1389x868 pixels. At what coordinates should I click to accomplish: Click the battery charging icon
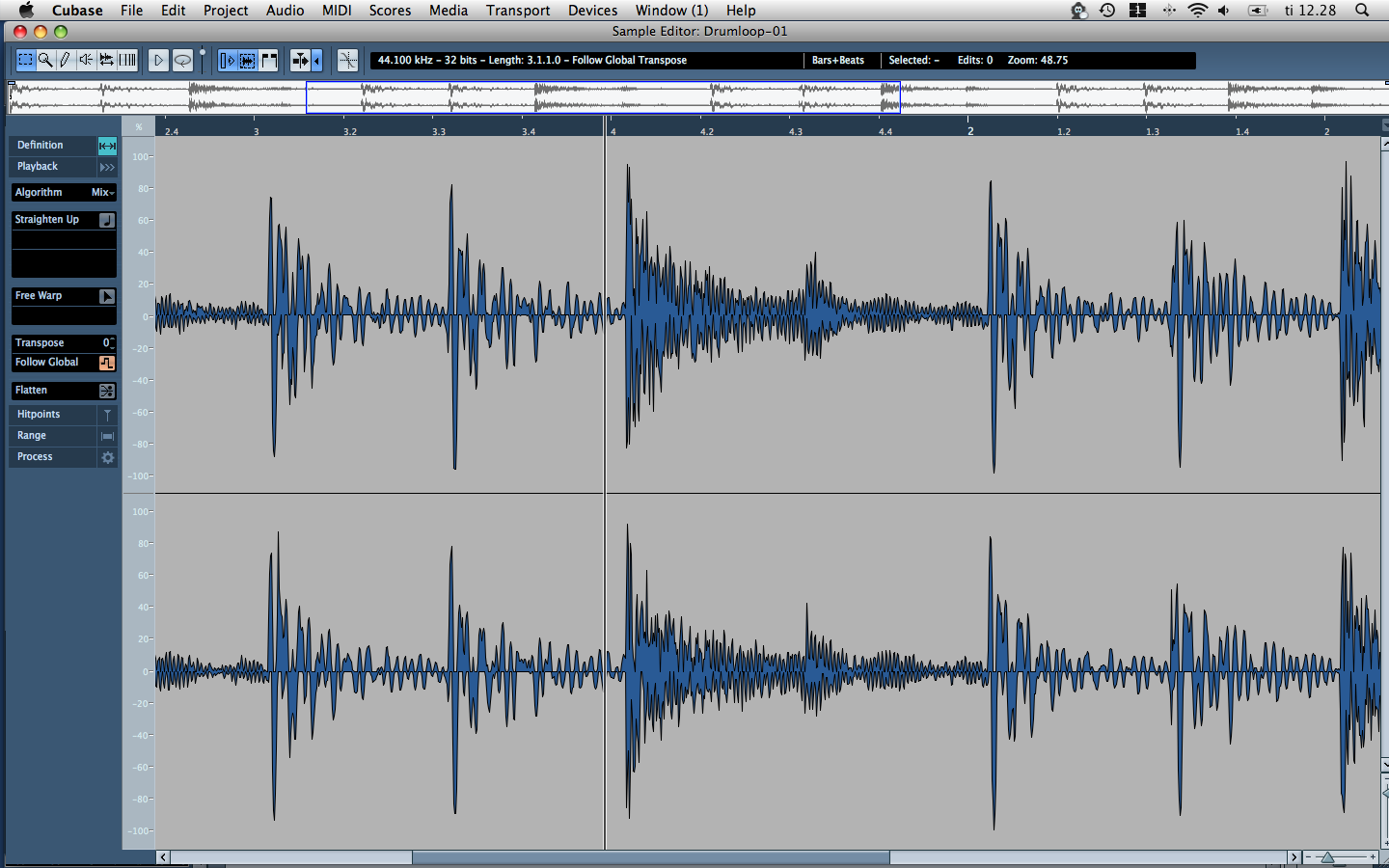(1258, 11)
